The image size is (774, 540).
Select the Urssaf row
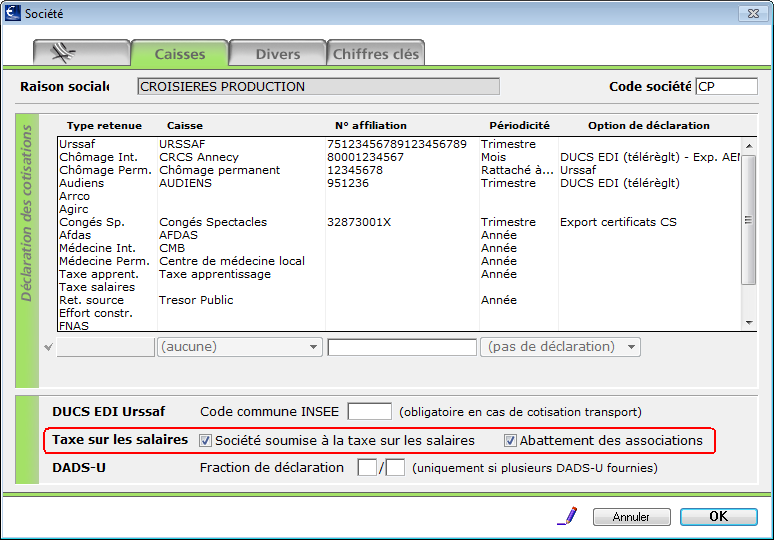[399, 144]
